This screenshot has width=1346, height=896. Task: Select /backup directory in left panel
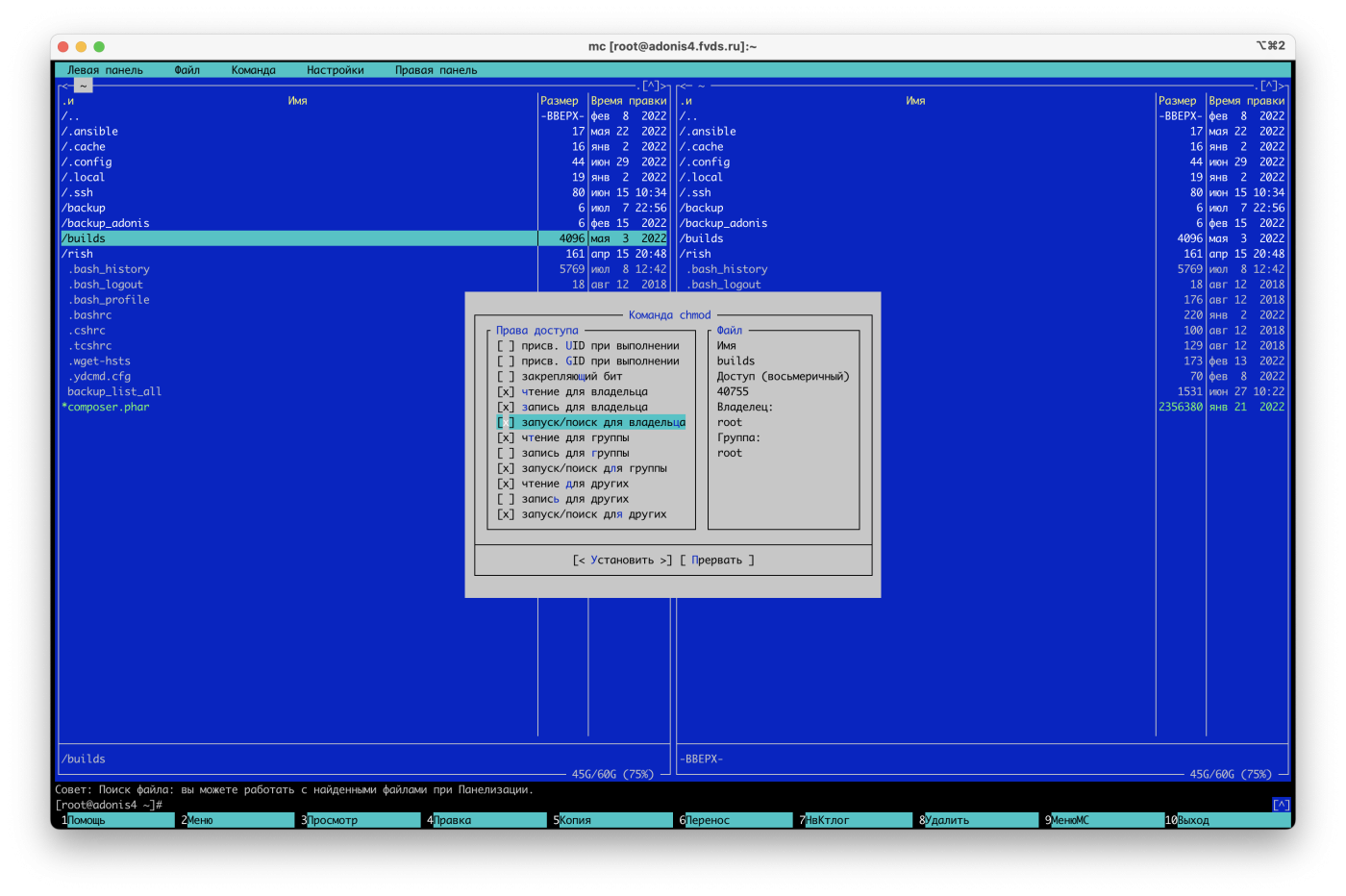pyautogui.click(x=364, y=209)
